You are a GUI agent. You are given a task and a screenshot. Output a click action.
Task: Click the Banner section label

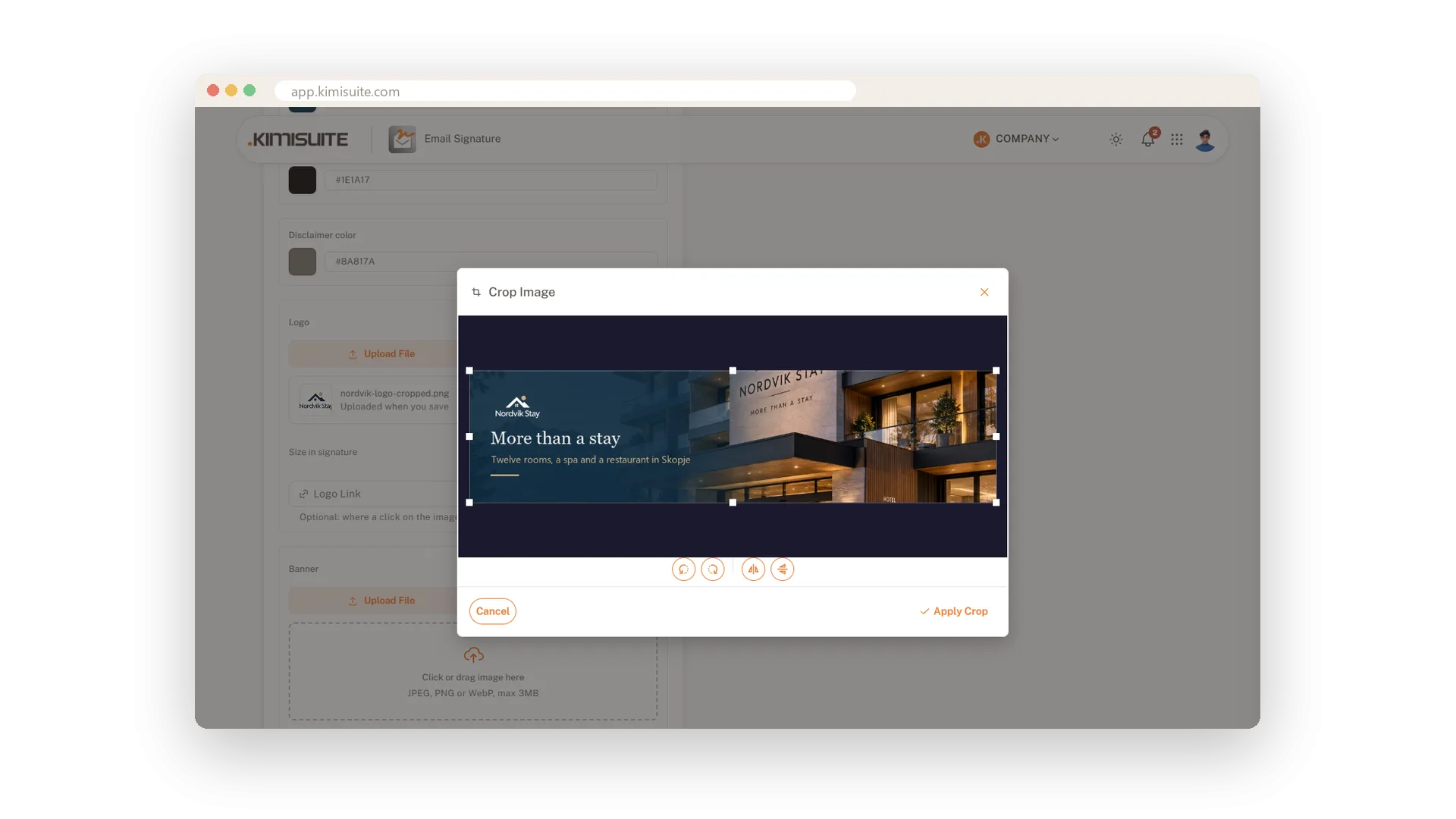(x=303, y=569)
